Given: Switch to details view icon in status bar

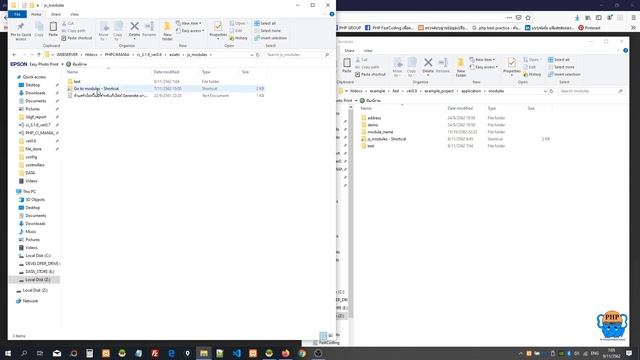Looking at the screenshot, I should pos(323,336).
